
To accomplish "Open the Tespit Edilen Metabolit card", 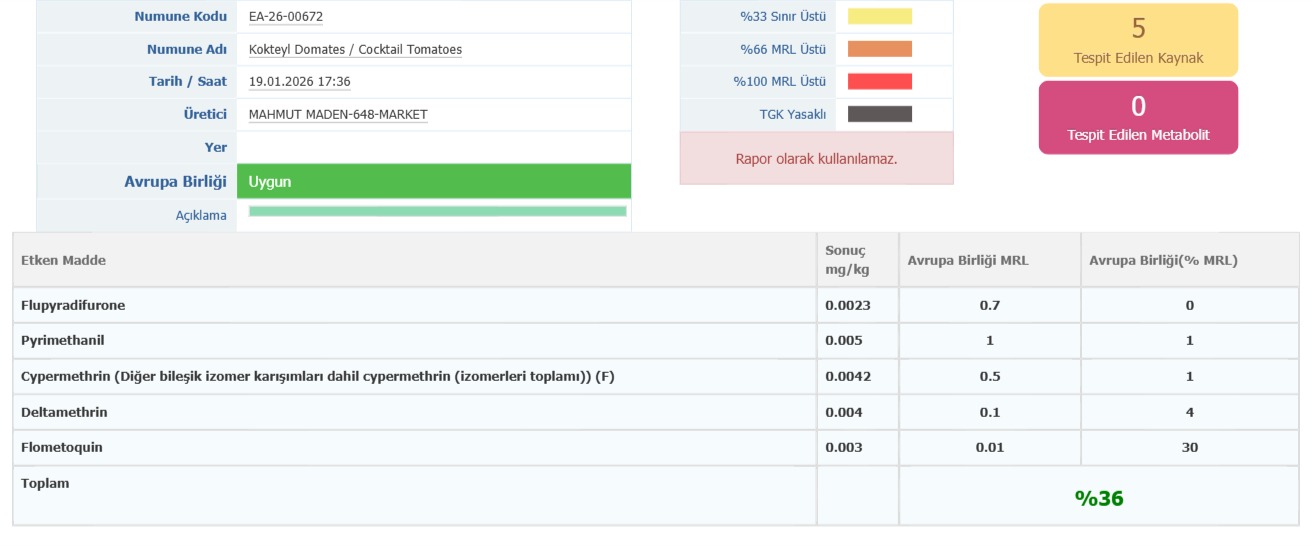I will pos(1138,118).
